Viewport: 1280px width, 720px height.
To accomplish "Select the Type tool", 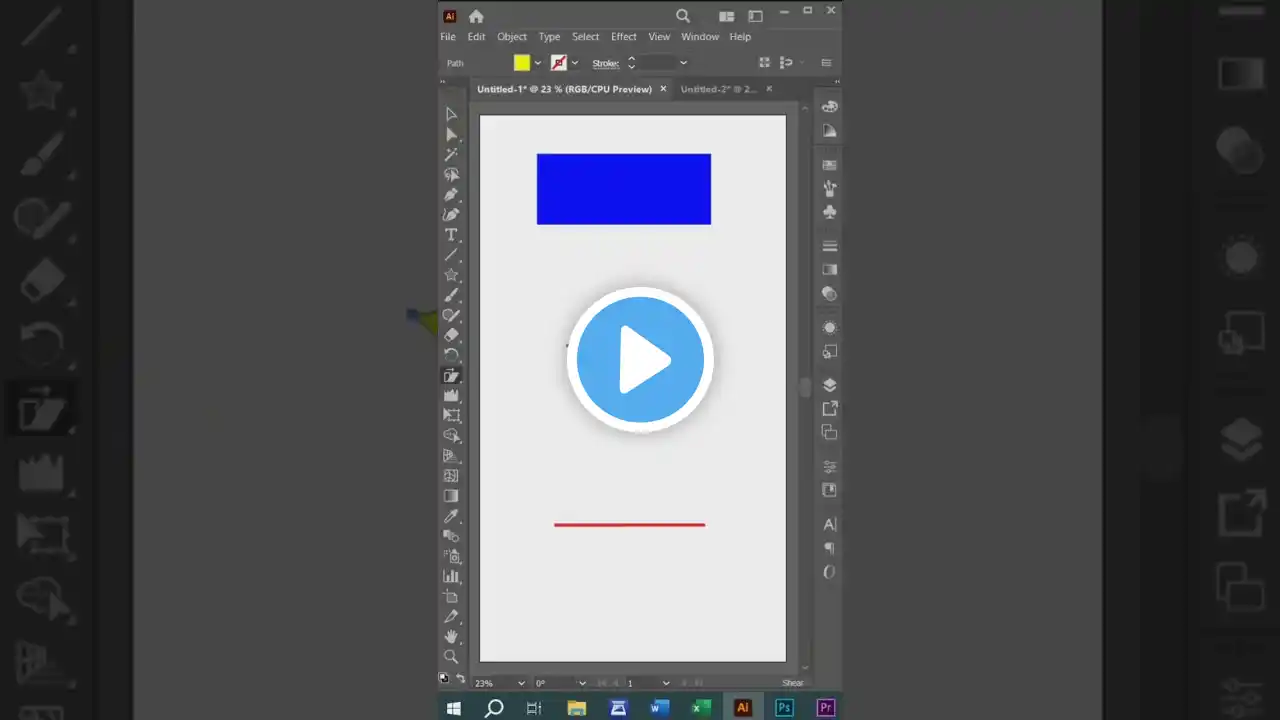I will pos(451,235).
